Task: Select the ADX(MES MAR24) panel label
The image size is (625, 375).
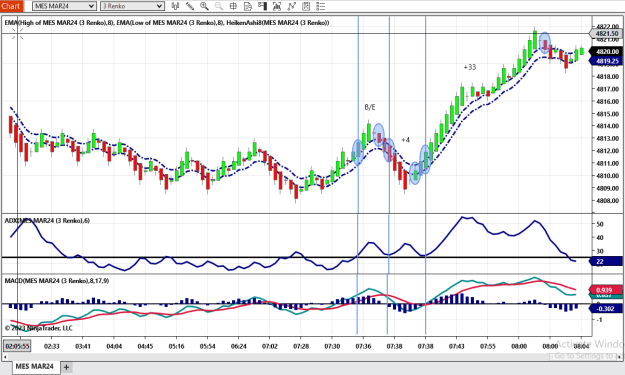Action: click(47, 220)
